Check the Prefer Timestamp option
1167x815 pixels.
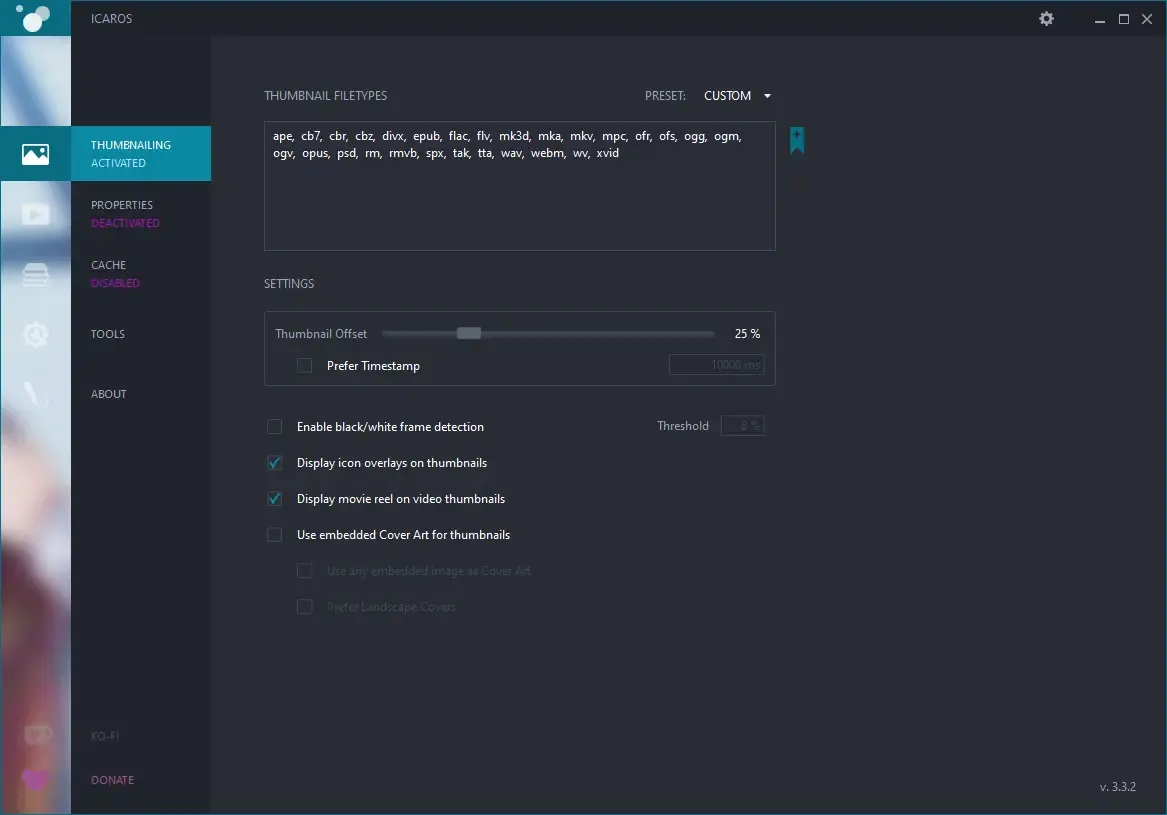[305, 366]
